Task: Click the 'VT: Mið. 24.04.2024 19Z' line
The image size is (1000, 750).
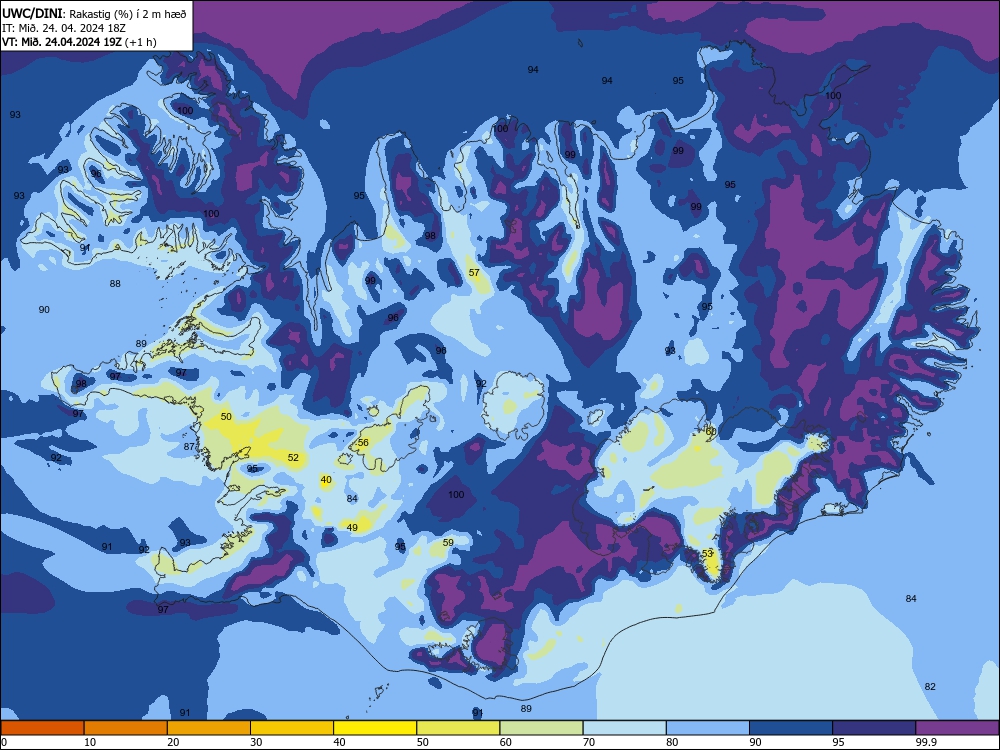Action: pos(62,42)
